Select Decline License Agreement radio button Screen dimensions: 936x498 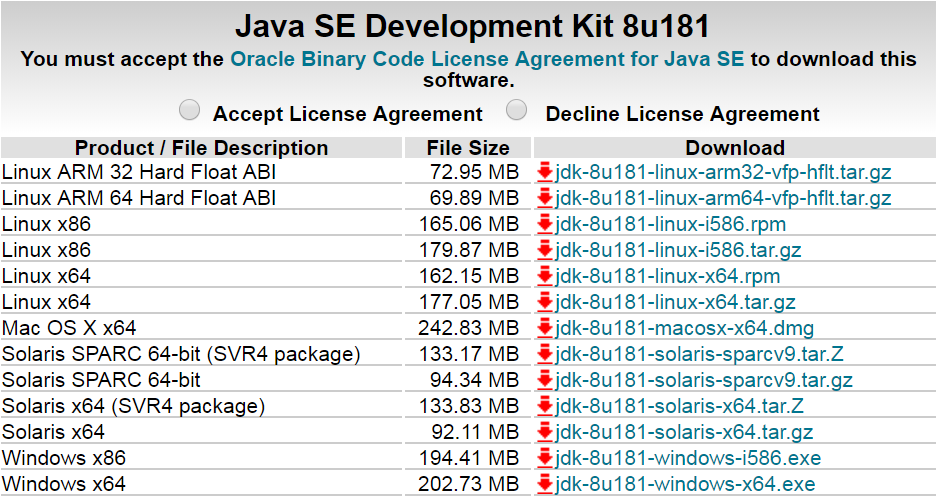516,110
